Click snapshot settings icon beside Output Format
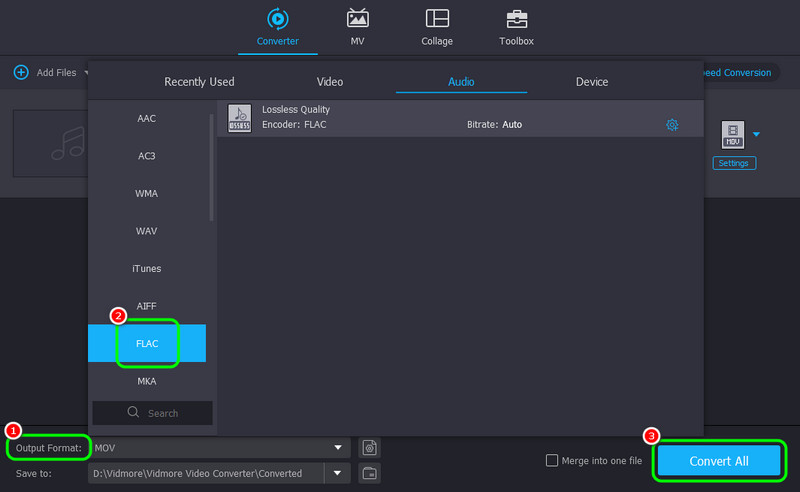The image size is (800, 492). tap(370, 447)
